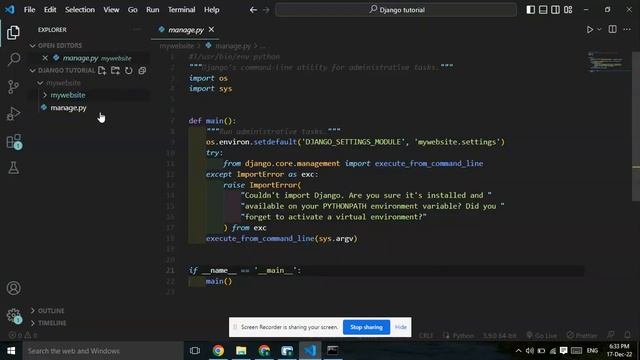This screenshot has width=640, height=360.
Task: Select manage.py in the file tree
Action: coord(68,108)
